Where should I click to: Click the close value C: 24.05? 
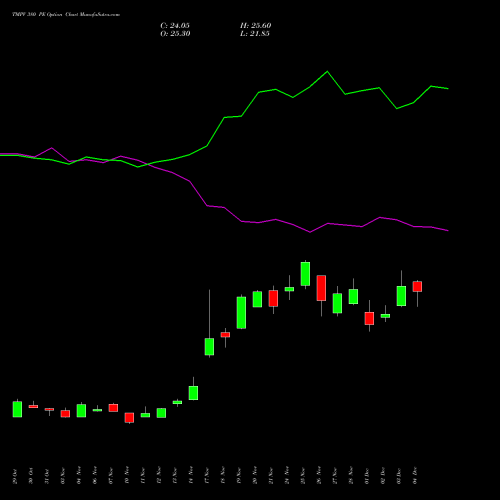175,26
